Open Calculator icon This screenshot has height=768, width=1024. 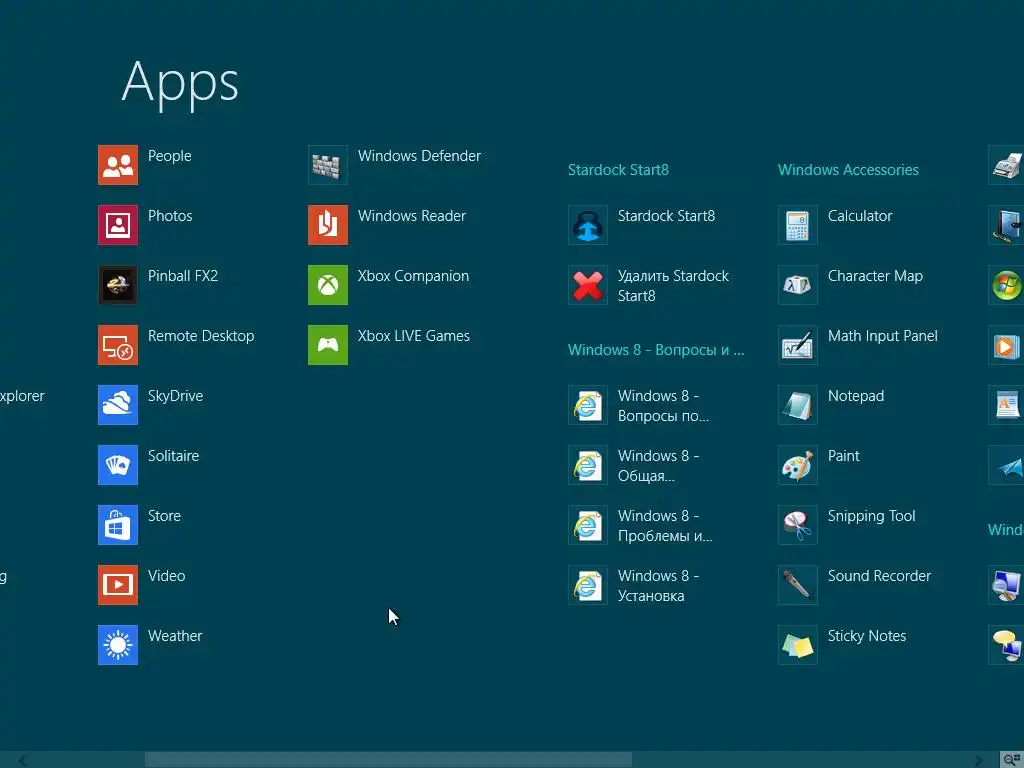click(x=797, y=225)
